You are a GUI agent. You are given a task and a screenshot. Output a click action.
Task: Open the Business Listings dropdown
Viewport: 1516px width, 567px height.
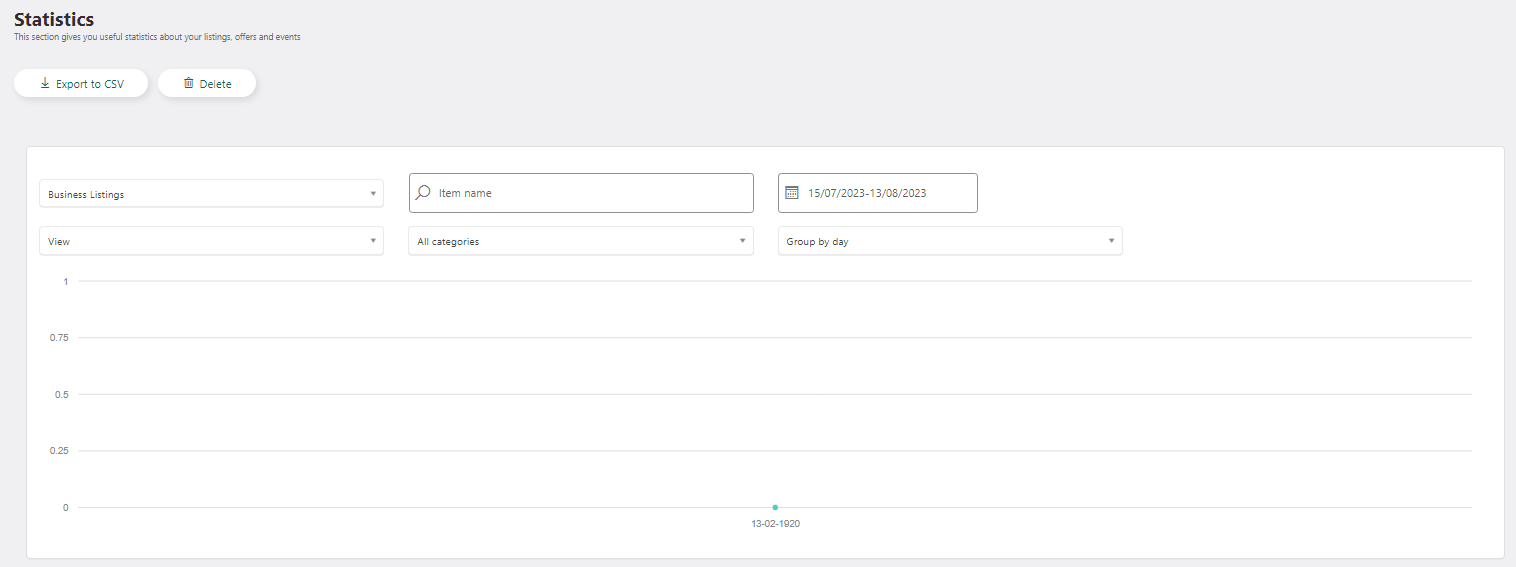coord(211,194)
